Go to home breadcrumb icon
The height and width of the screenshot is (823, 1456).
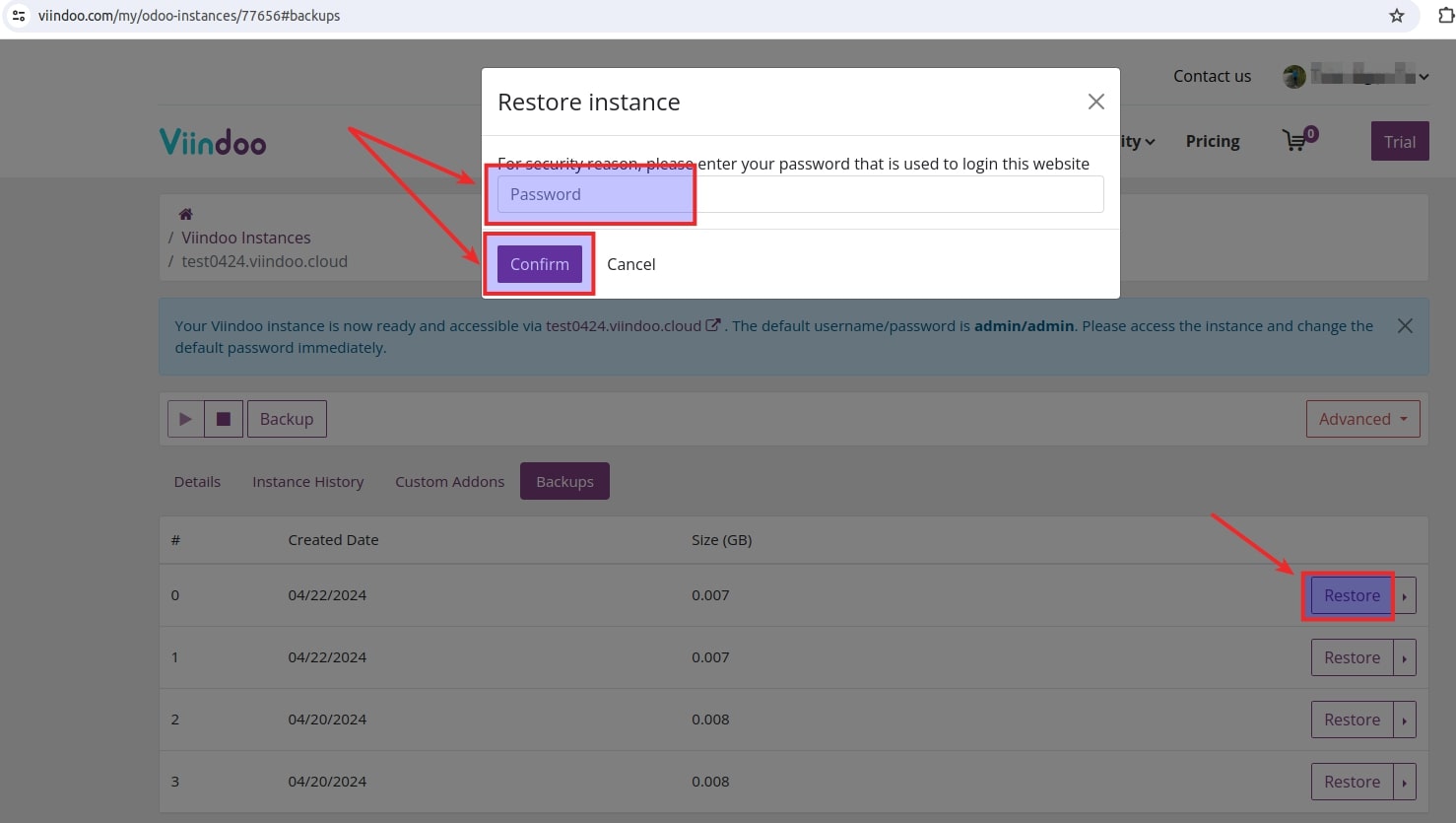click(185, 214)
